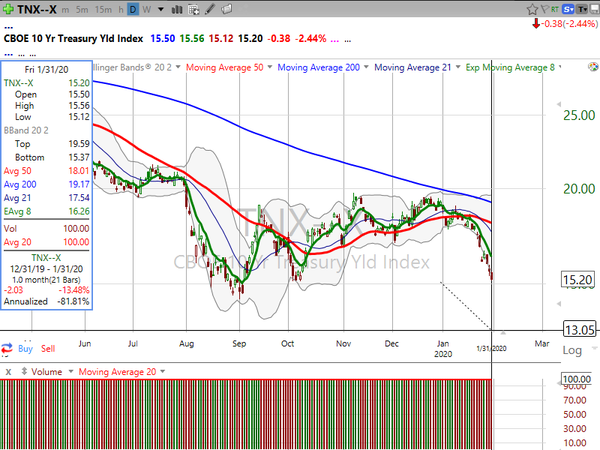
Task: Expand Volume indicator dropdown arrow
Action: tap(71, 372)
